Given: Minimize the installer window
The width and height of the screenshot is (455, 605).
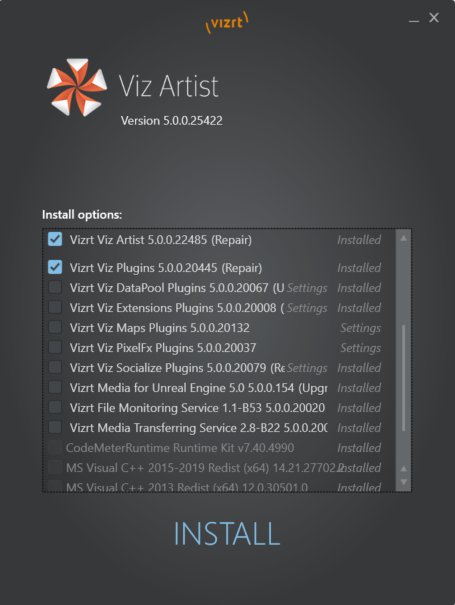Looking at the screenshot, I should [x=414, y=18].
